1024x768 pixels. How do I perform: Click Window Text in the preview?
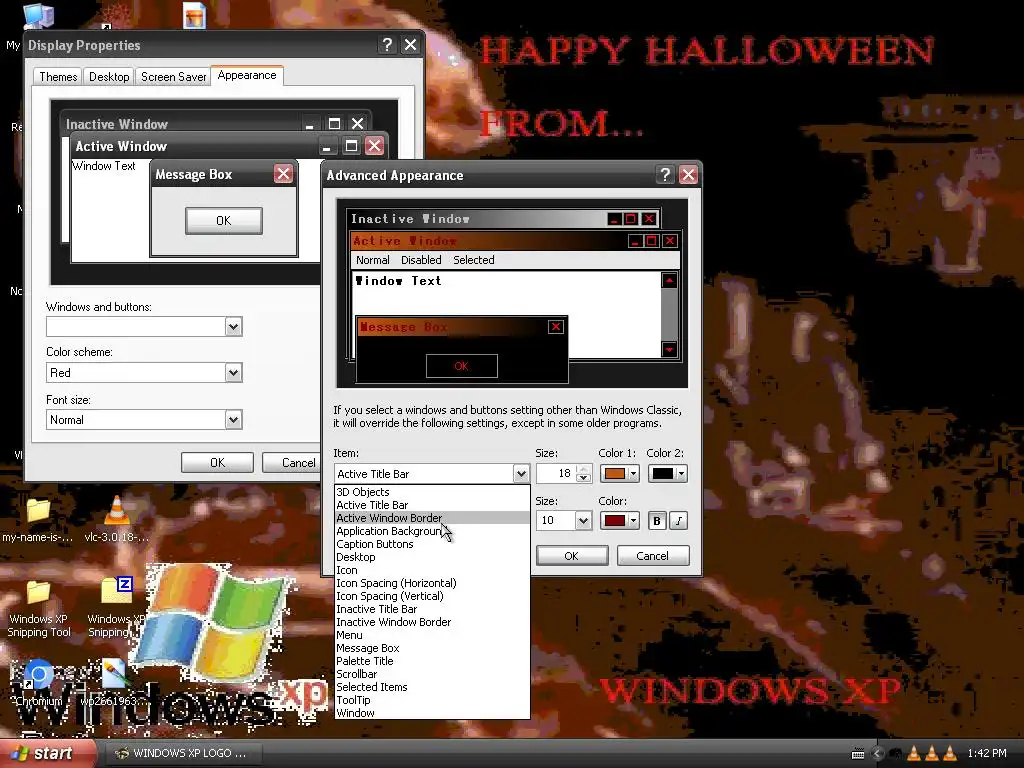coord(398,281)
